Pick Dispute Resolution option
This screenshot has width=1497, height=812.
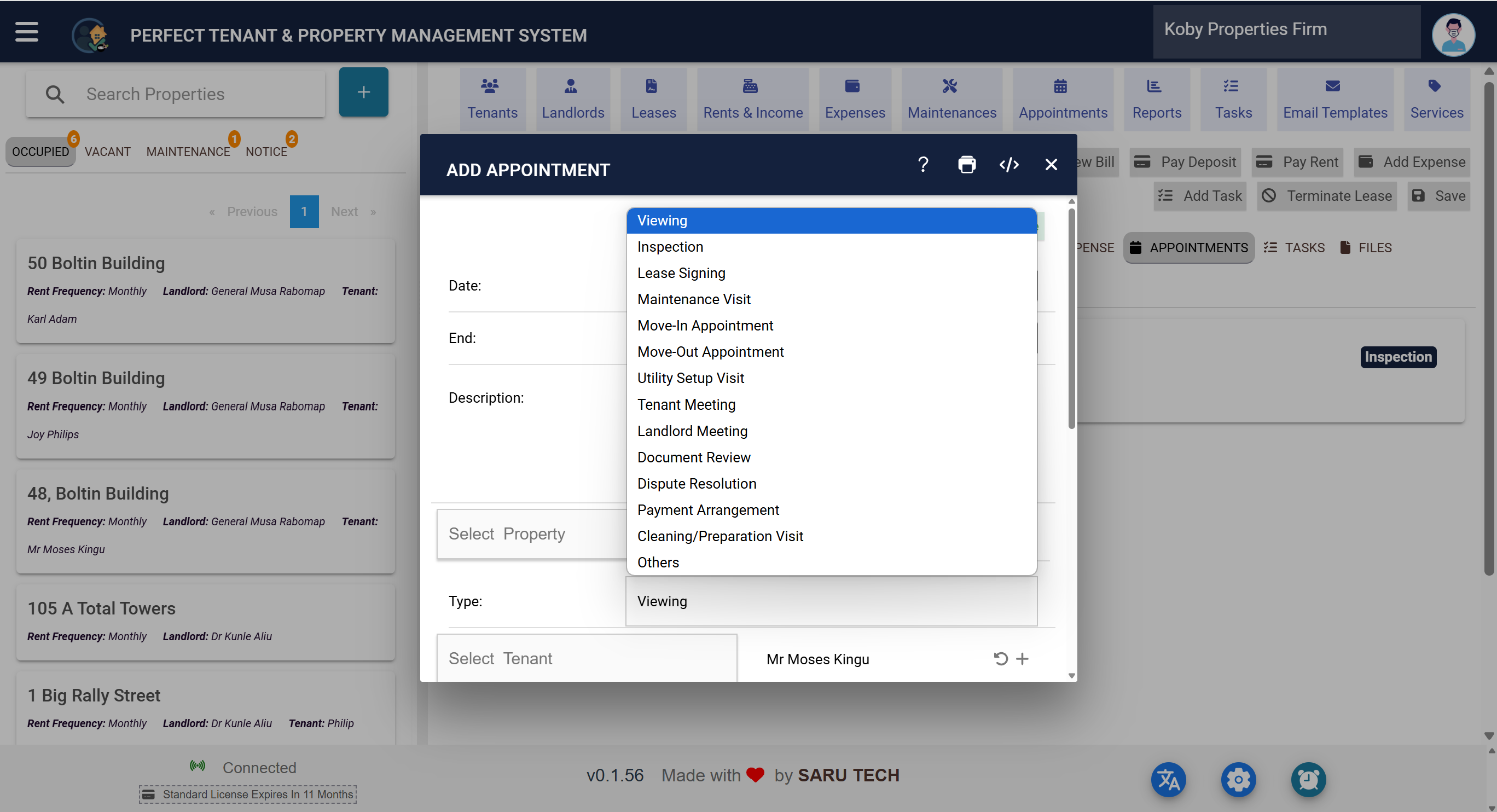pyautogui.click(x=832, y=484)
